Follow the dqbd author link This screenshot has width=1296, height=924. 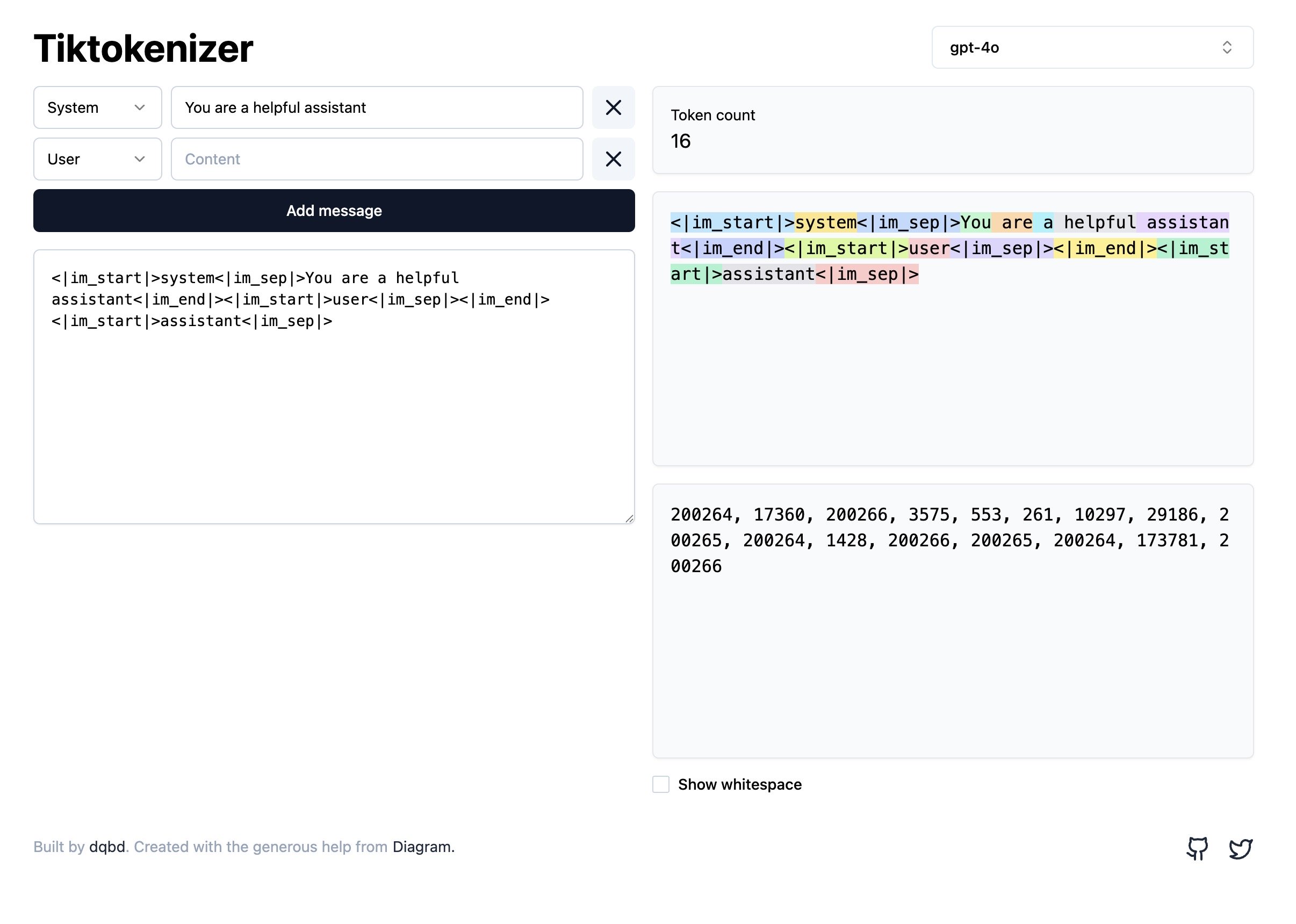[106, 847]
